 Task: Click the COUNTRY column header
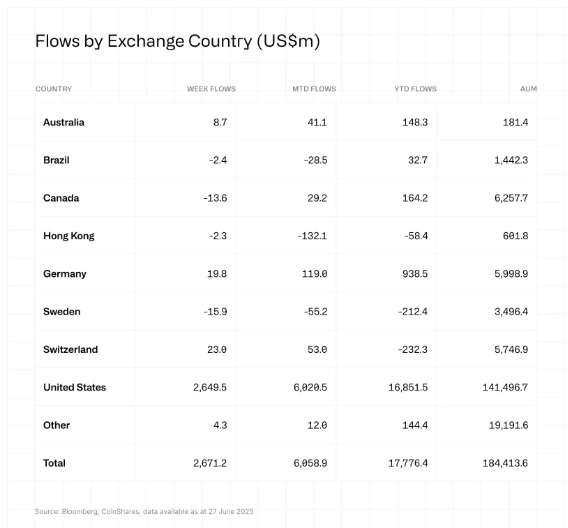point(53,89)
